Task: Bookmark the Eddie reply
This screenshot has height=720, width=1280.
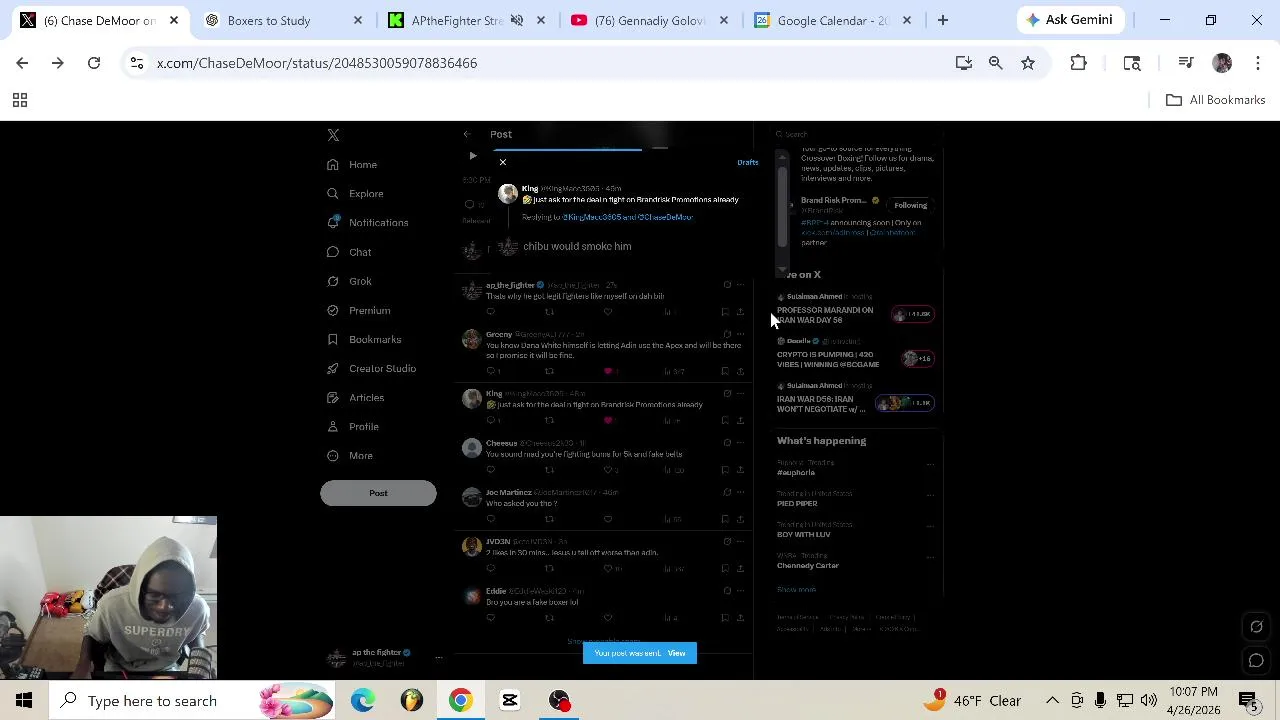Action: [725, 618]
